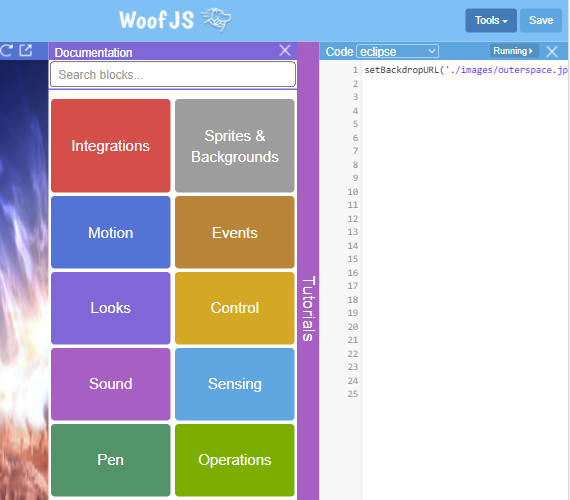This screenshot has height=500, width=570.
Task: Close the Code panel
Action: [x=552, y=52]
